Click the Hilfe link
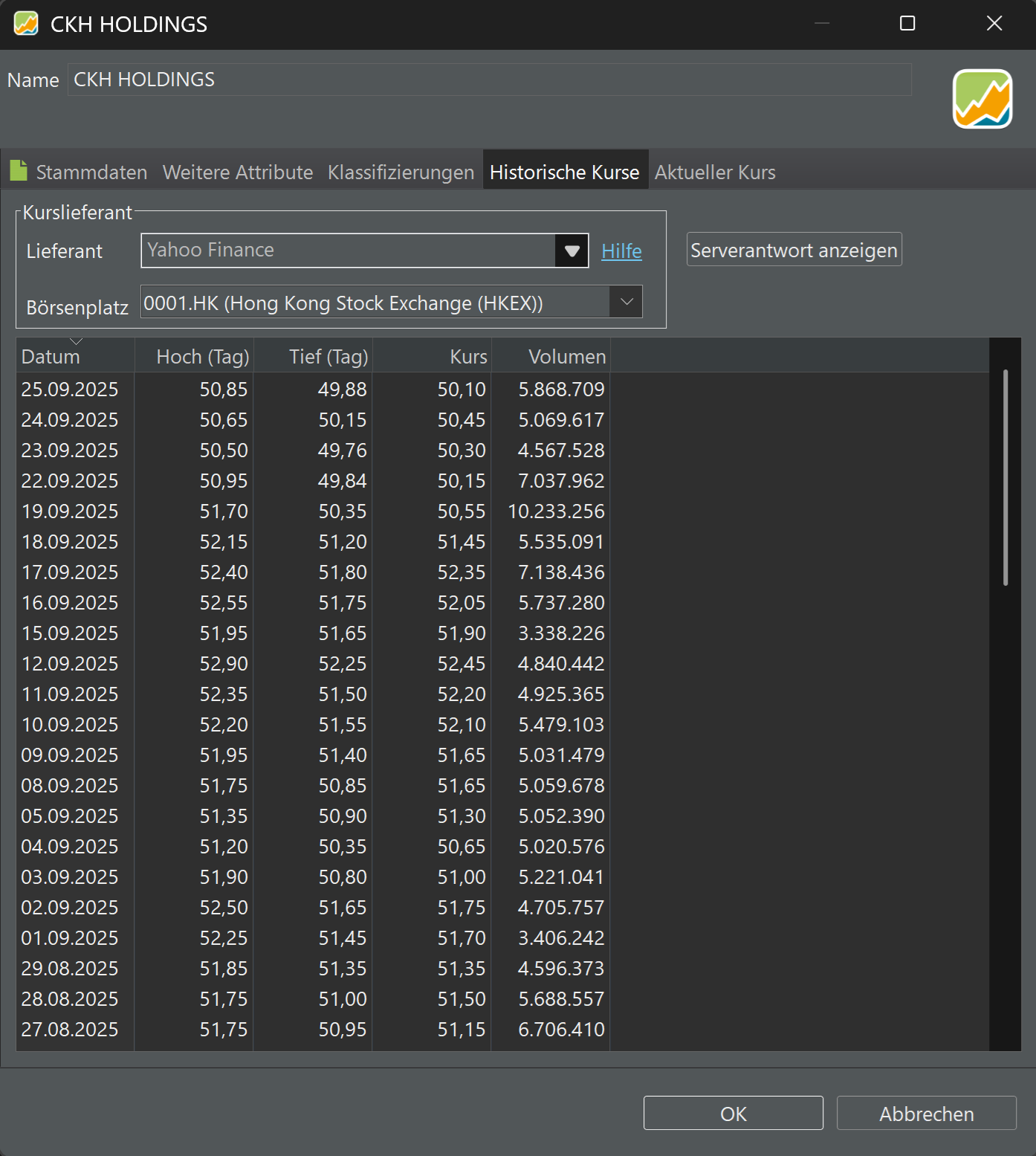The width and height of the screenshot is (1036, 1156). (621, 251)
